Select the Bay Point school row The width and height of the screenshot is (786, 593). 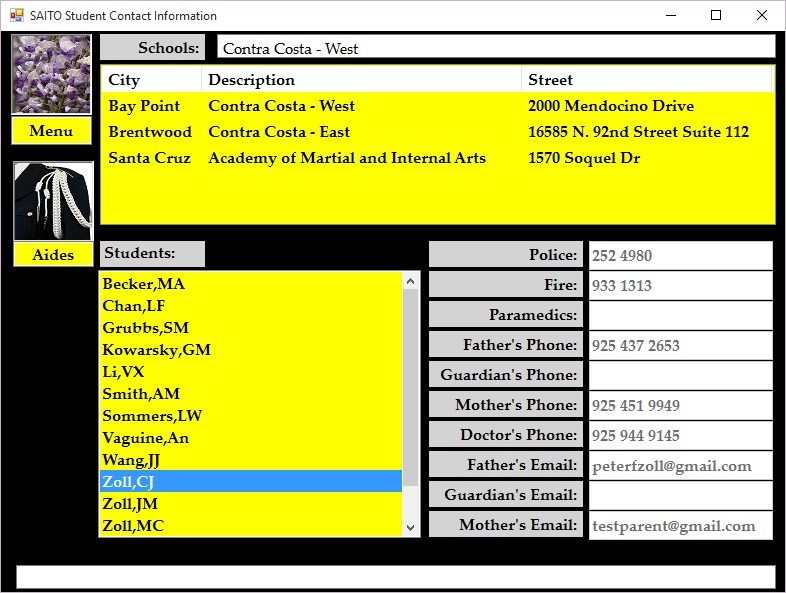[x=145, y=106]
